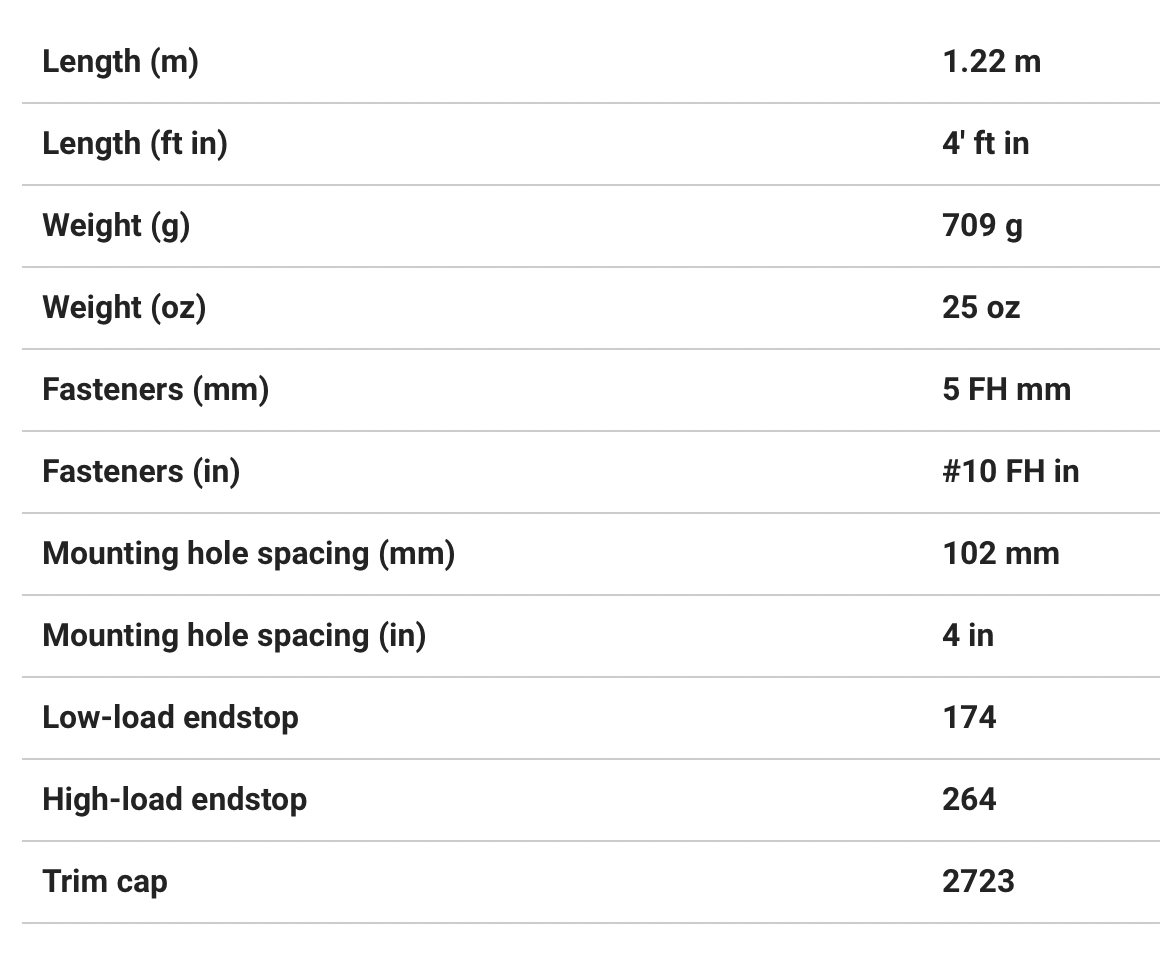
Task: Click the "Fasteners (mm)" label
Action: [155, 390]
